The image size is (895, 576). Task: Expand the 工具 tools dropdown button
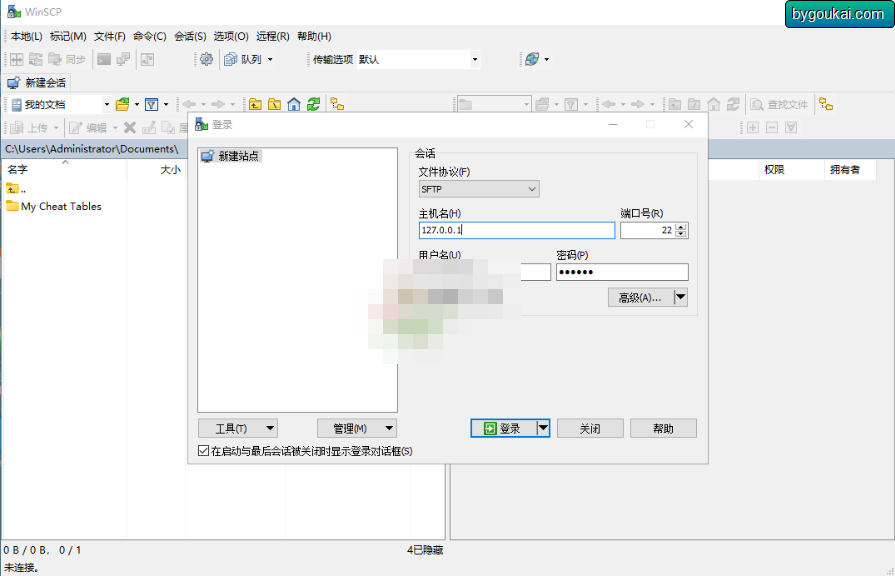237,428
